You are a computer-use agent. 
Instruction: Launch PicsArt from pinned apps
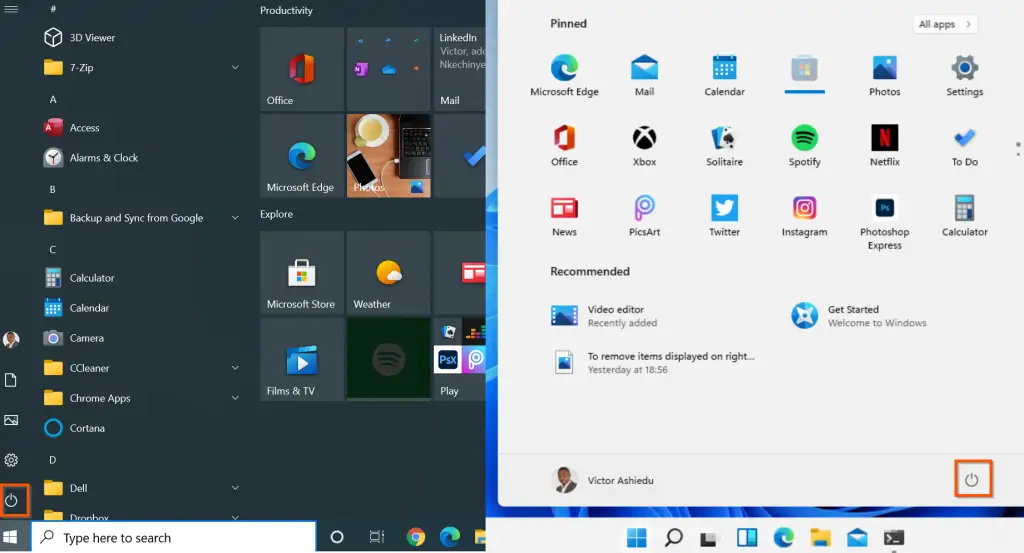(644, 216)
